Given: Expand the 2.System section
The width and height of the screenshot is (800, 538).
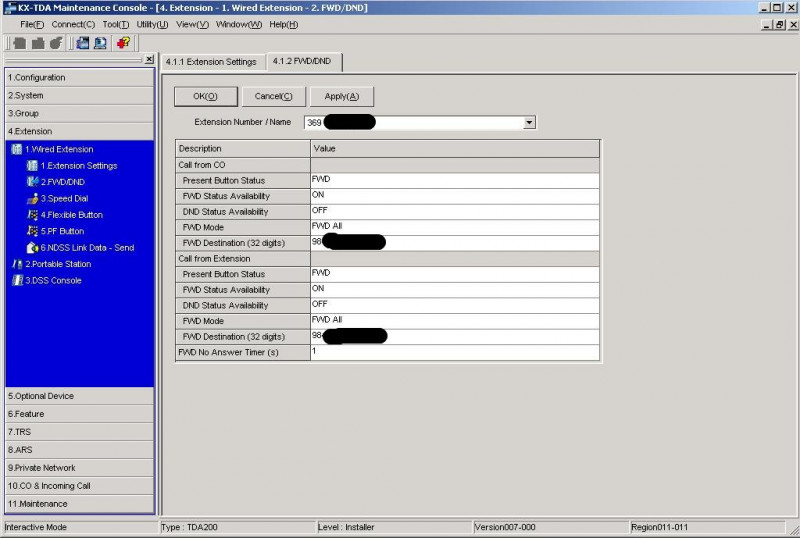Looking at the screenshot, I should pos(80,95).
